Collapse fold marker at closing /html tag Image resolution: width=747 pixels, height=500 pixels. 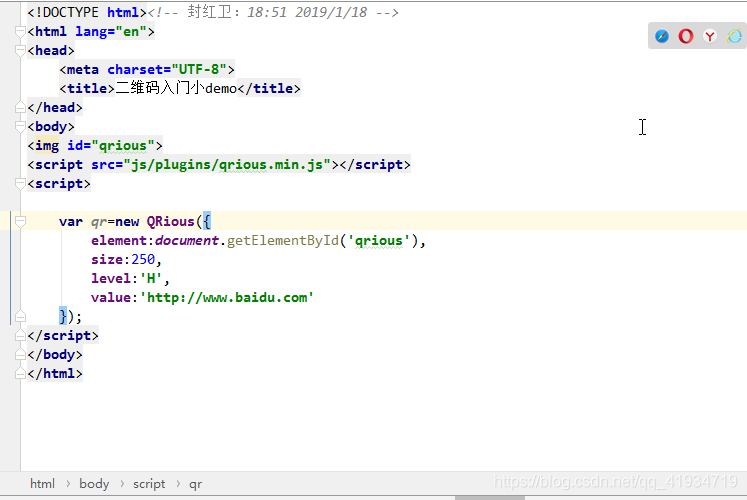click(x=20, y=374)
